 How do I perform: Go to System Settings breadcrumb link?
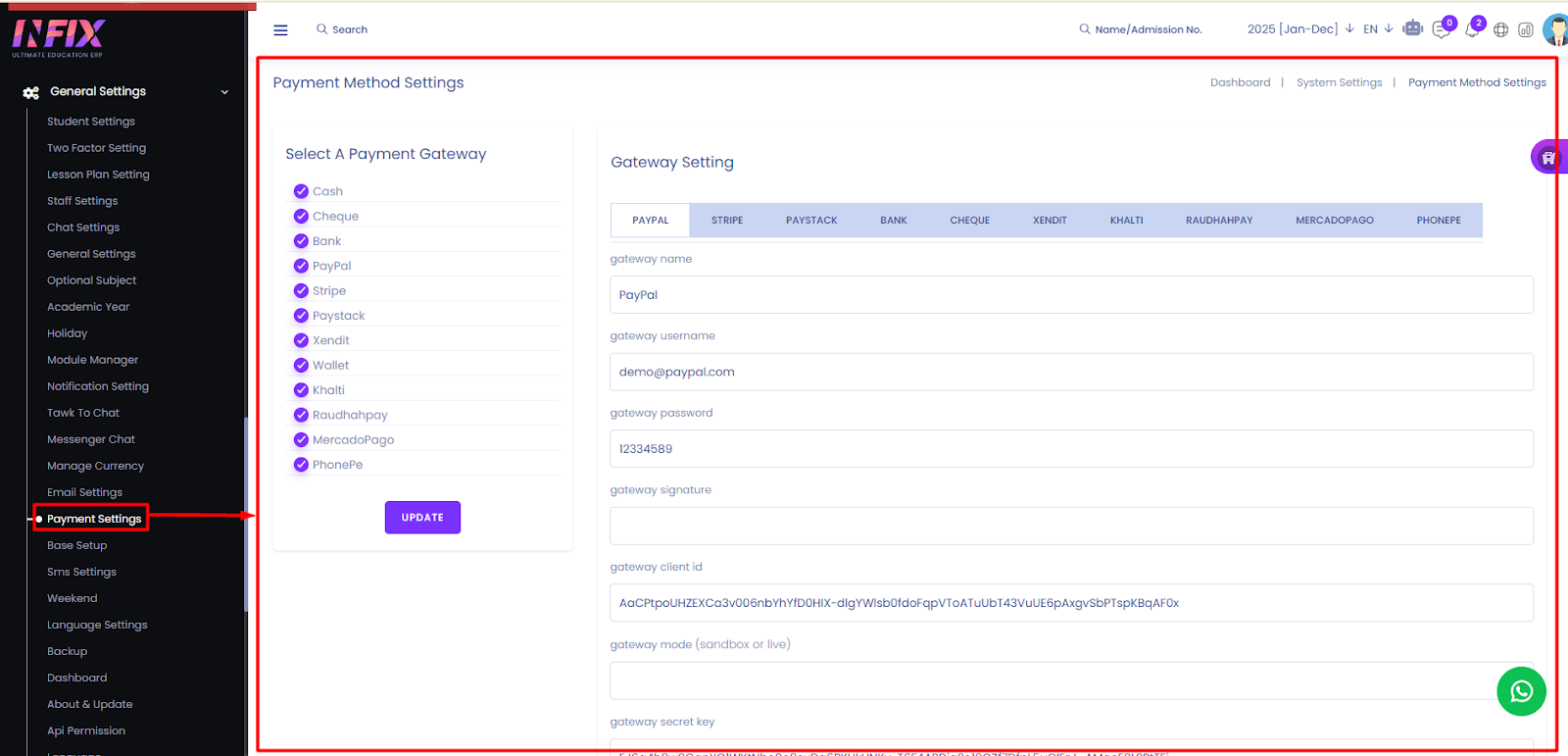[x=1339, y=82]
